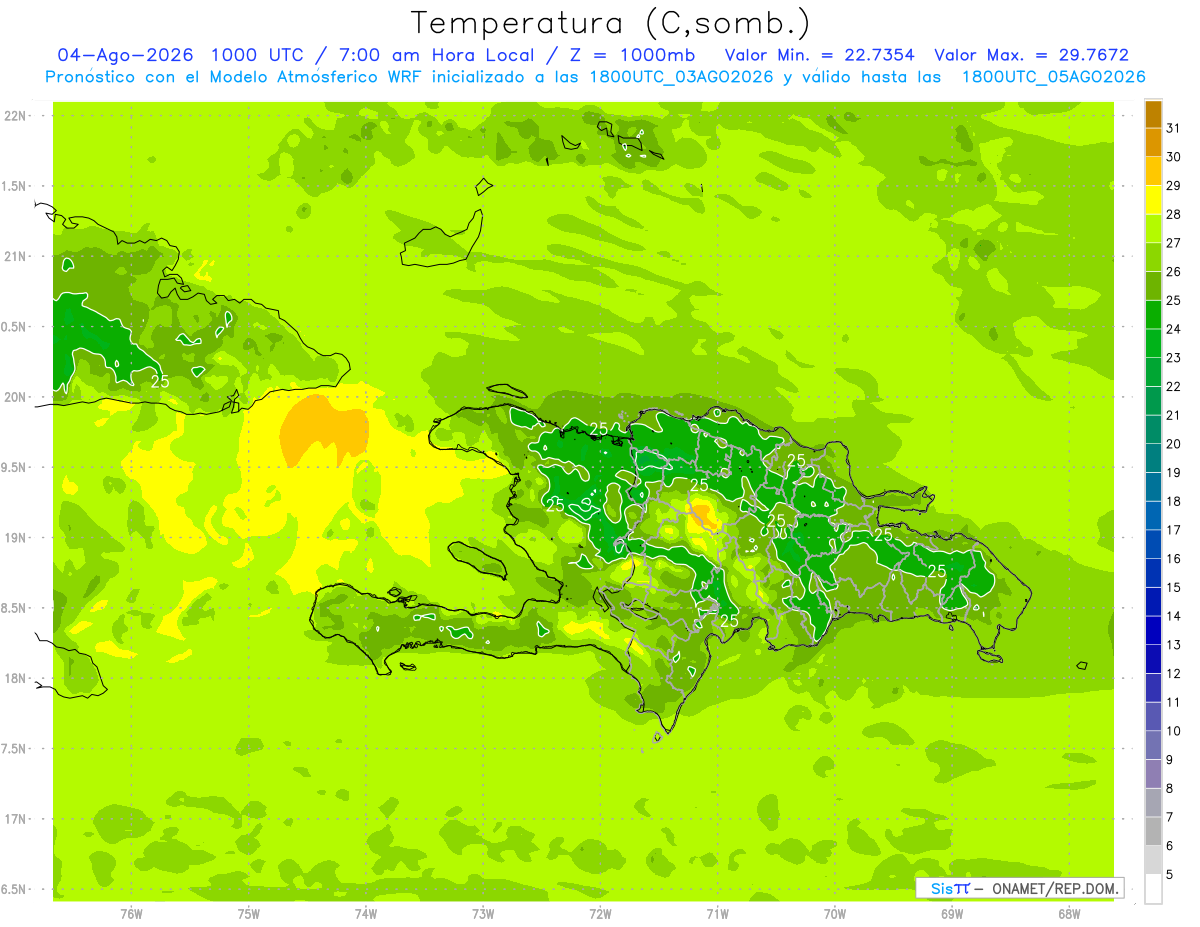Click the legend color band between 30 and 31

[x=1153, y=142]
